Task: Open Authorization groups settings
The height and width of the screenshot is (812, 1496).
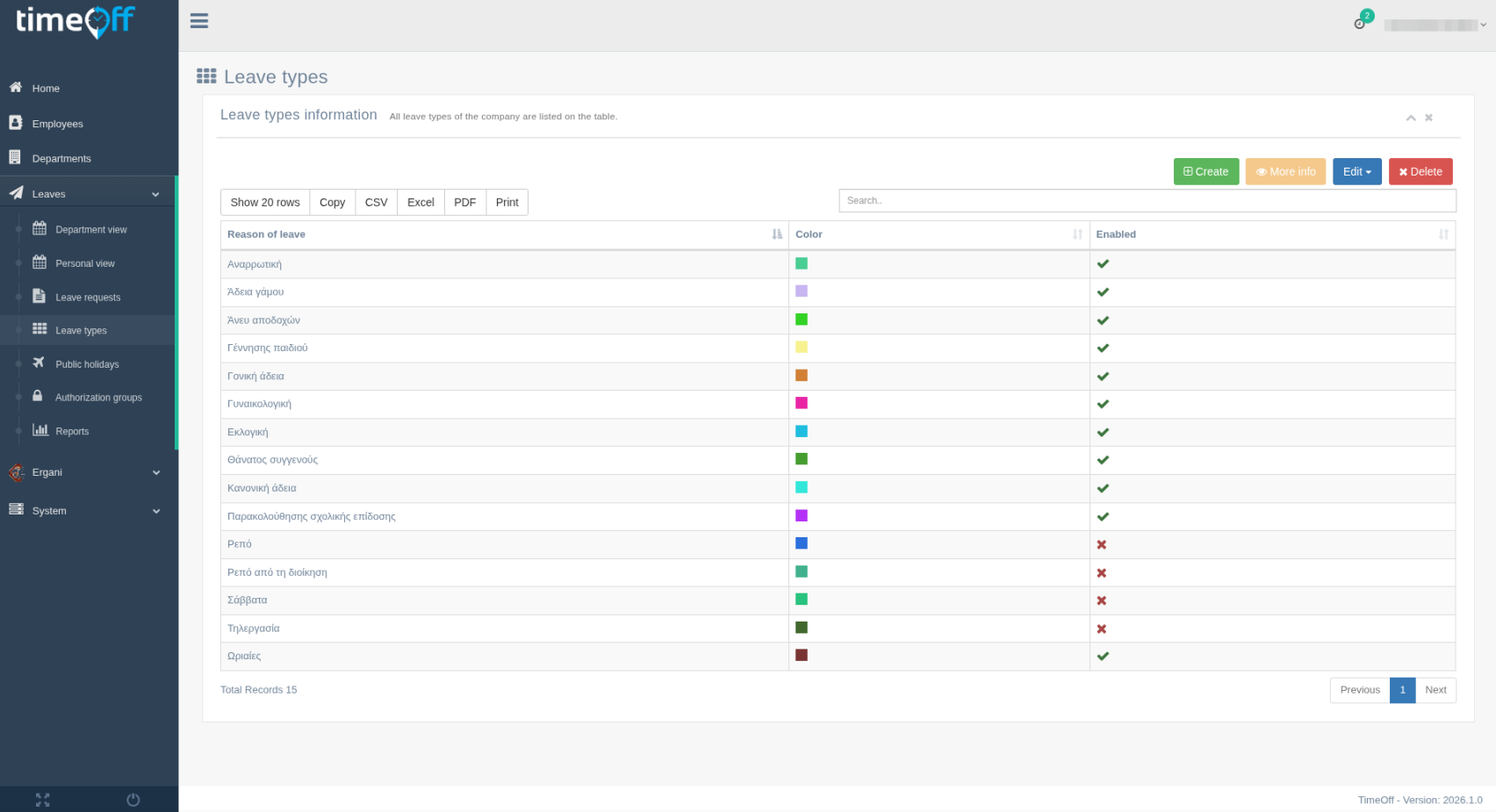Action: [98, 397]
